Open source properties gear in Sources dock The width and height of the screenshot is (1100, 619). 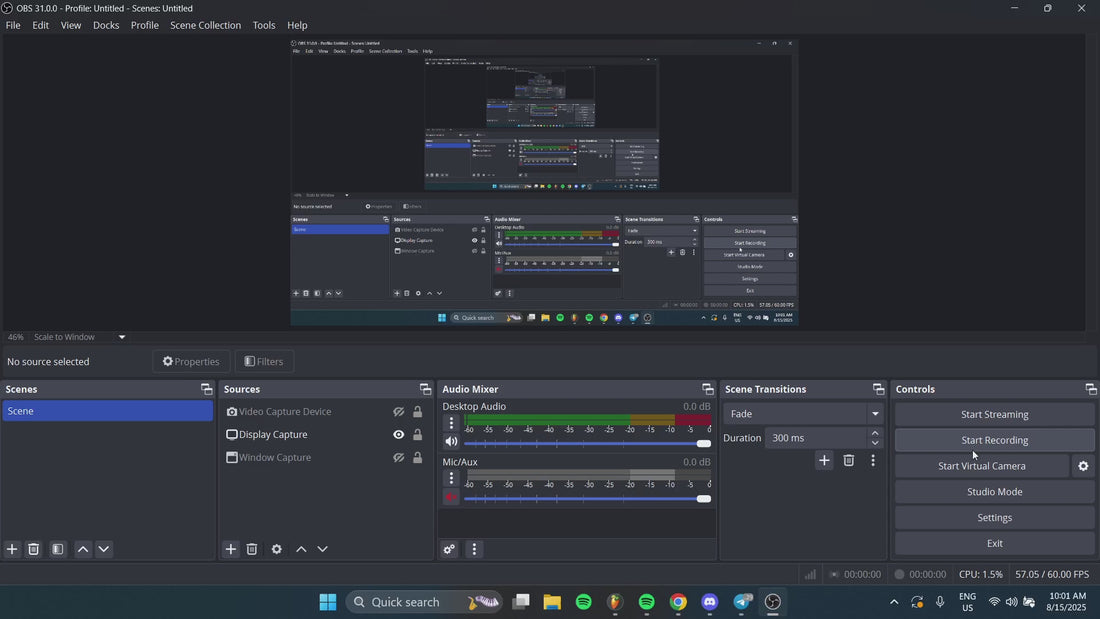[x=276, y=549]
